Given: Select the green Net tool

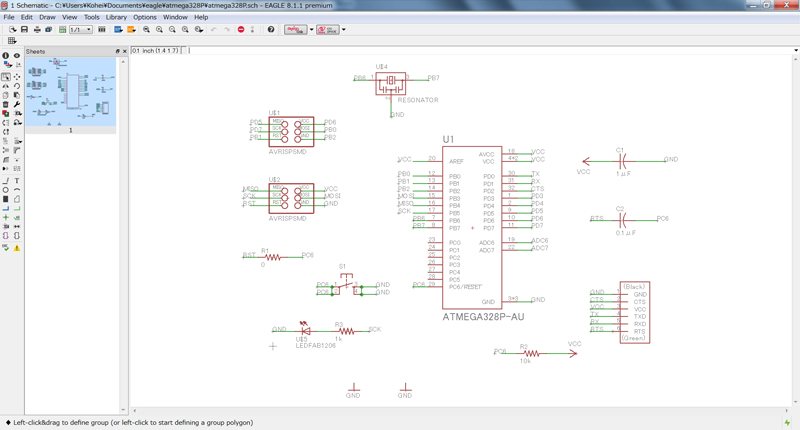Looking at the screenshot, I should coord(17,208).
